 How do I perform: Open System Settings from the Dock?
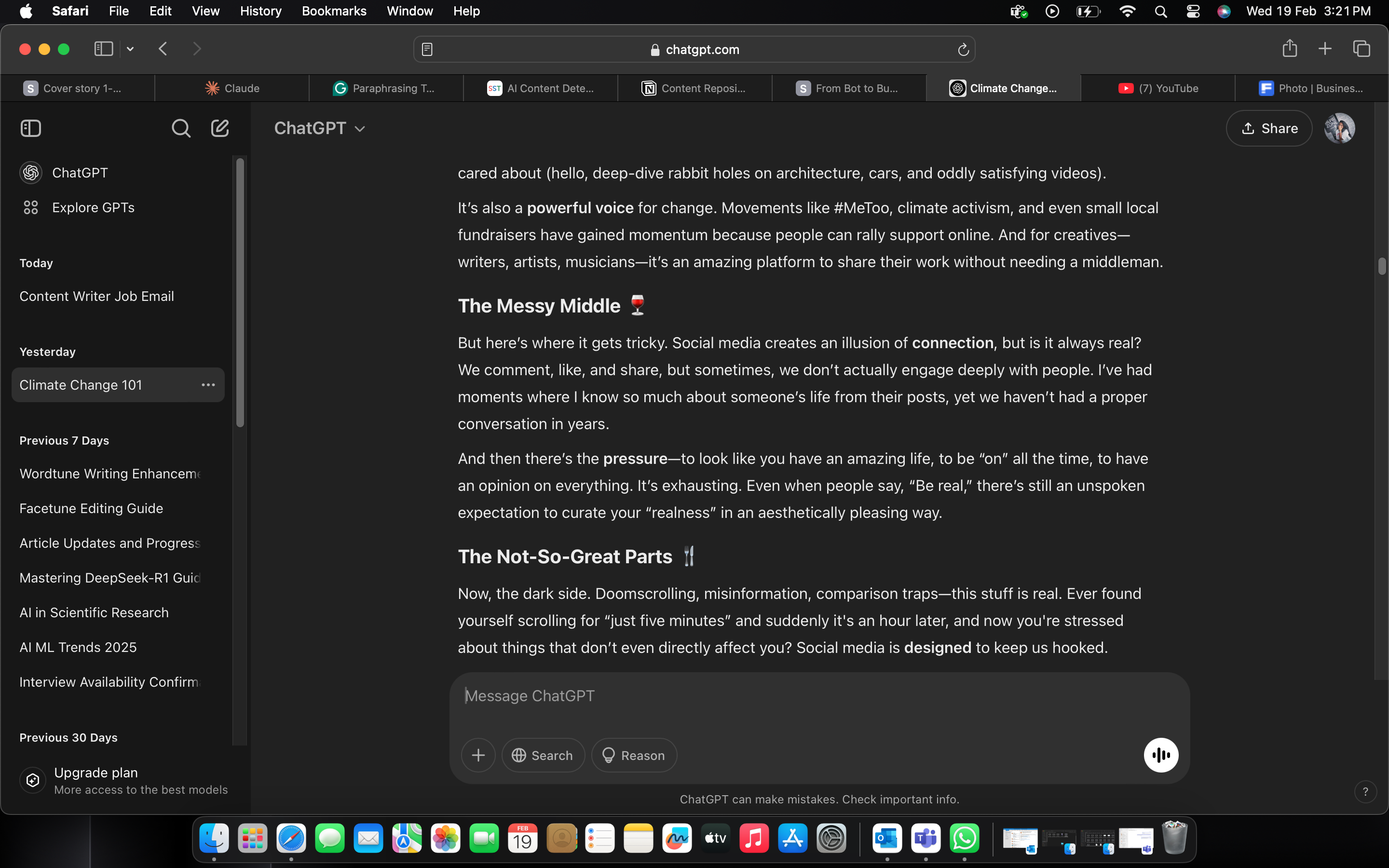coord(831,838)
